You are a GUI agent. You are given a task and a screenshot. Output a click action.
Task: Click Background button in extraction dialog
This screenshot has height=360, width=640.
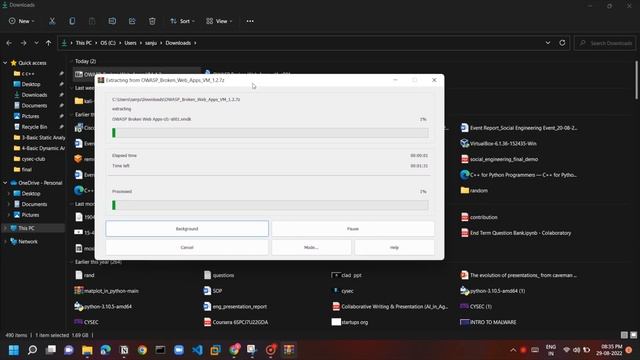(x=187, y=229)
